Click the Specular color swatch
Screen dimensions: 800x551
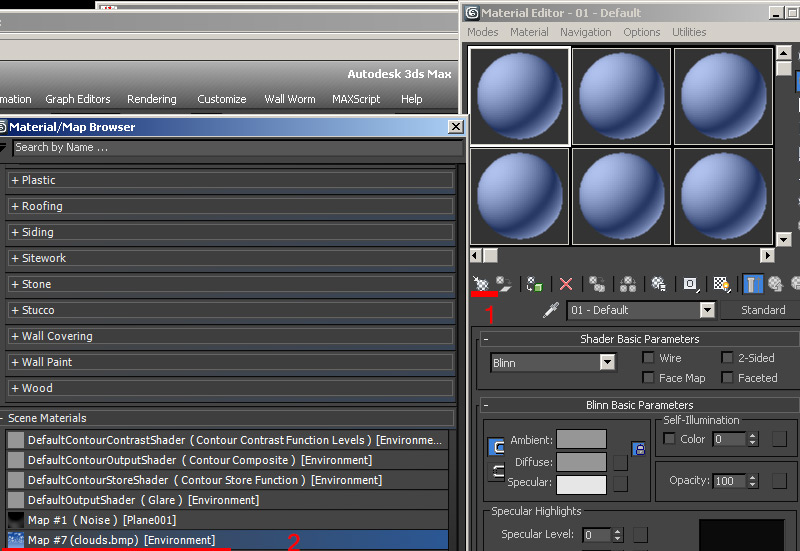(581, 484)
